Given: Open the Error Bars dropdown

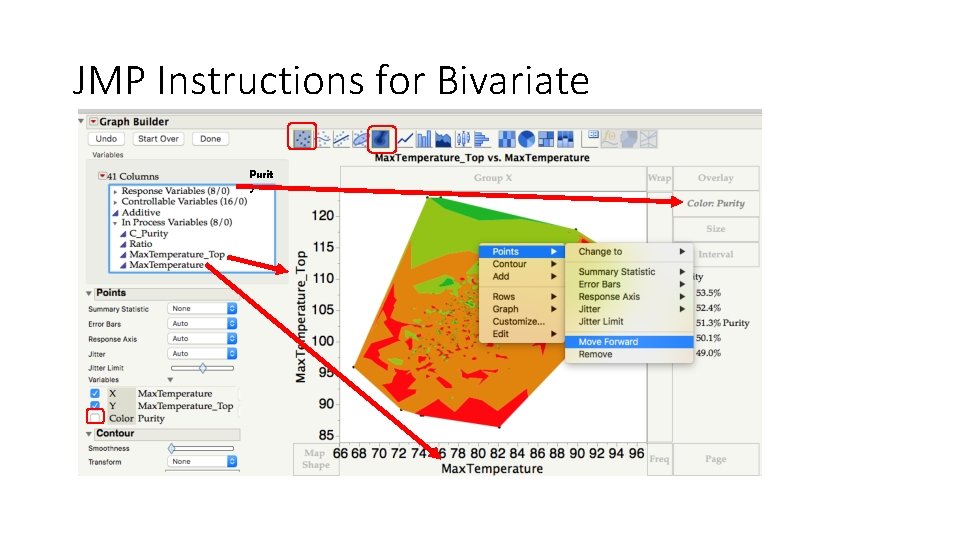Looking at the screenshot, I should 202,323.
